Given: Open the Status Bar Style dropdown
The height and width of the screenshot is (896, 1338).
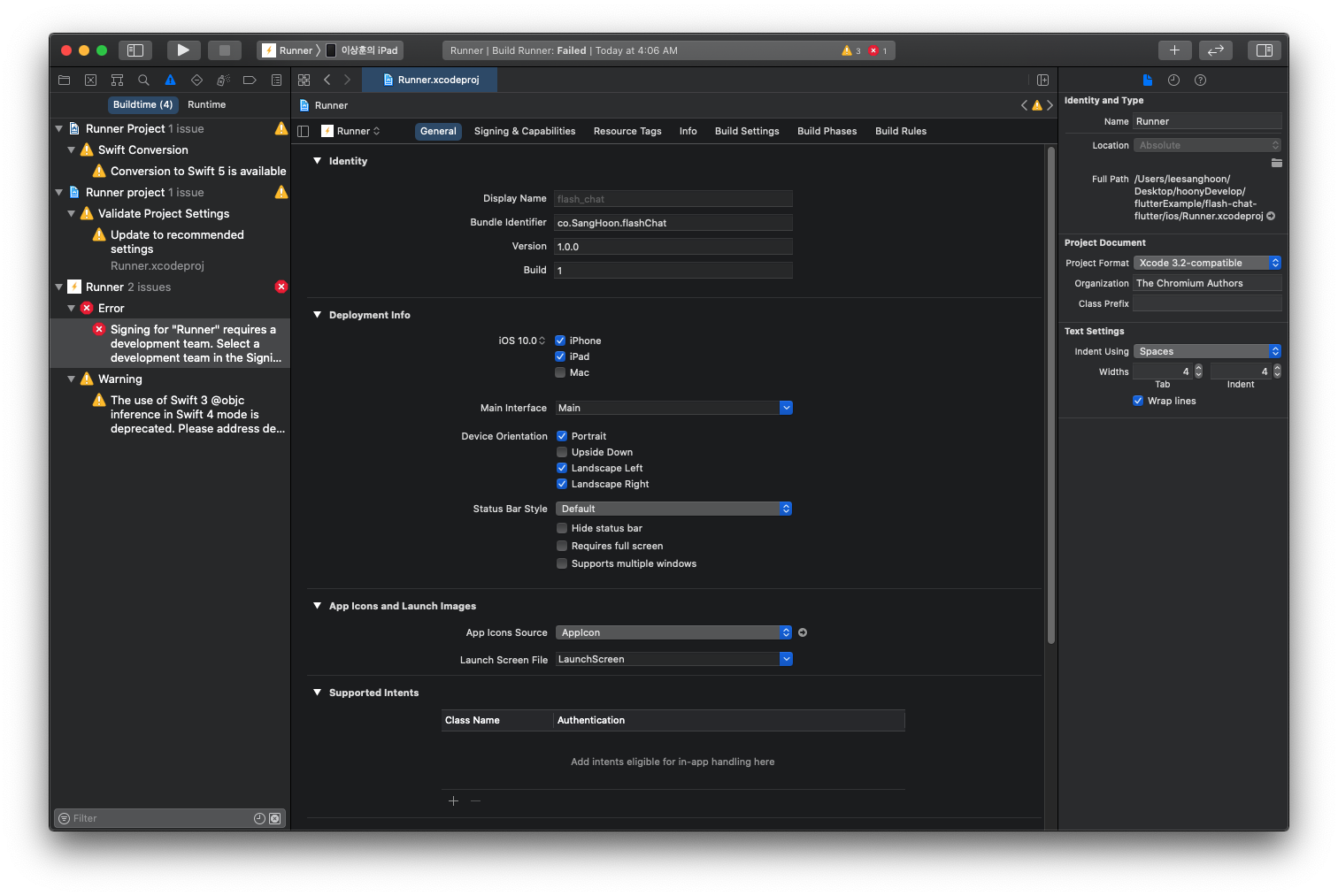Looking at the screenshot, I should [x=673, y=509].
